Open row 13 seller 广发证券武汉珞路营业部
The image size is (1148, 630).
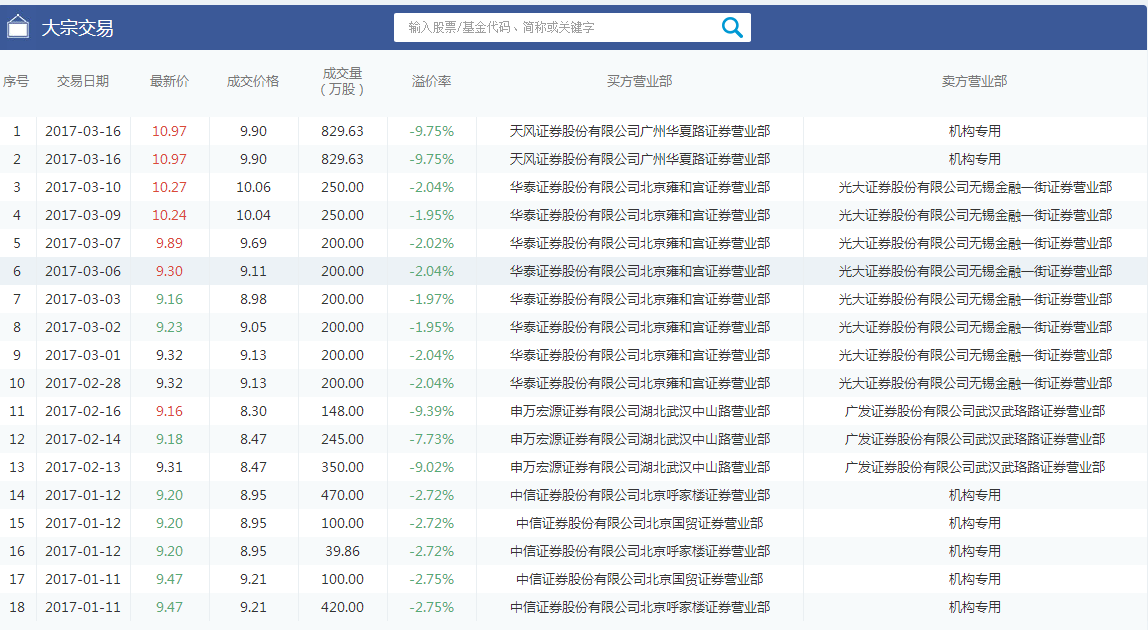(975, 467)
